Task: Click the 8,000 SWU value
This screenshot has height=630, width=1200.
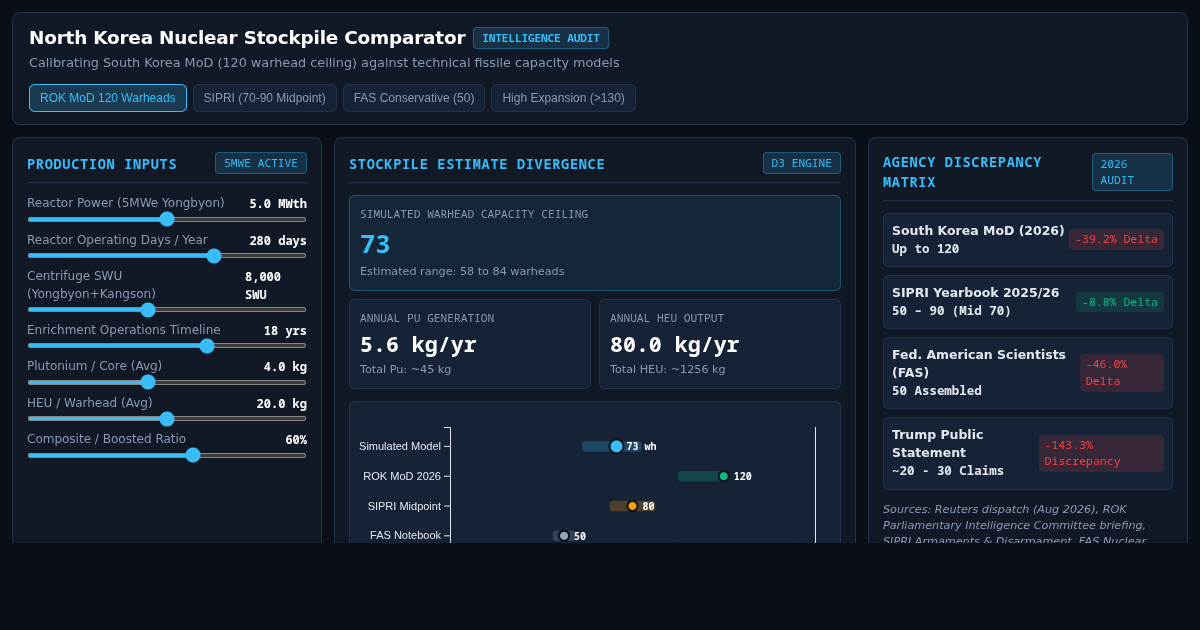Action: click(263, 286)
